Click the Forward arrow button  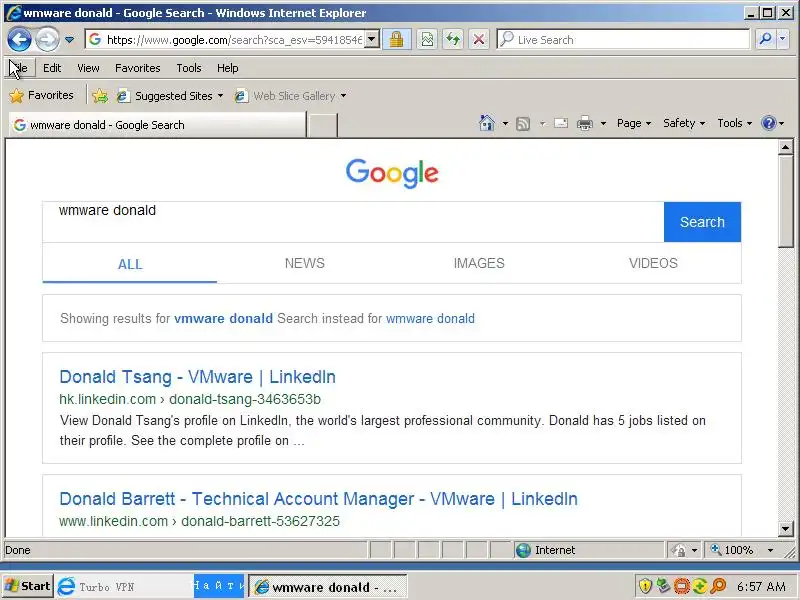(47, 39)
